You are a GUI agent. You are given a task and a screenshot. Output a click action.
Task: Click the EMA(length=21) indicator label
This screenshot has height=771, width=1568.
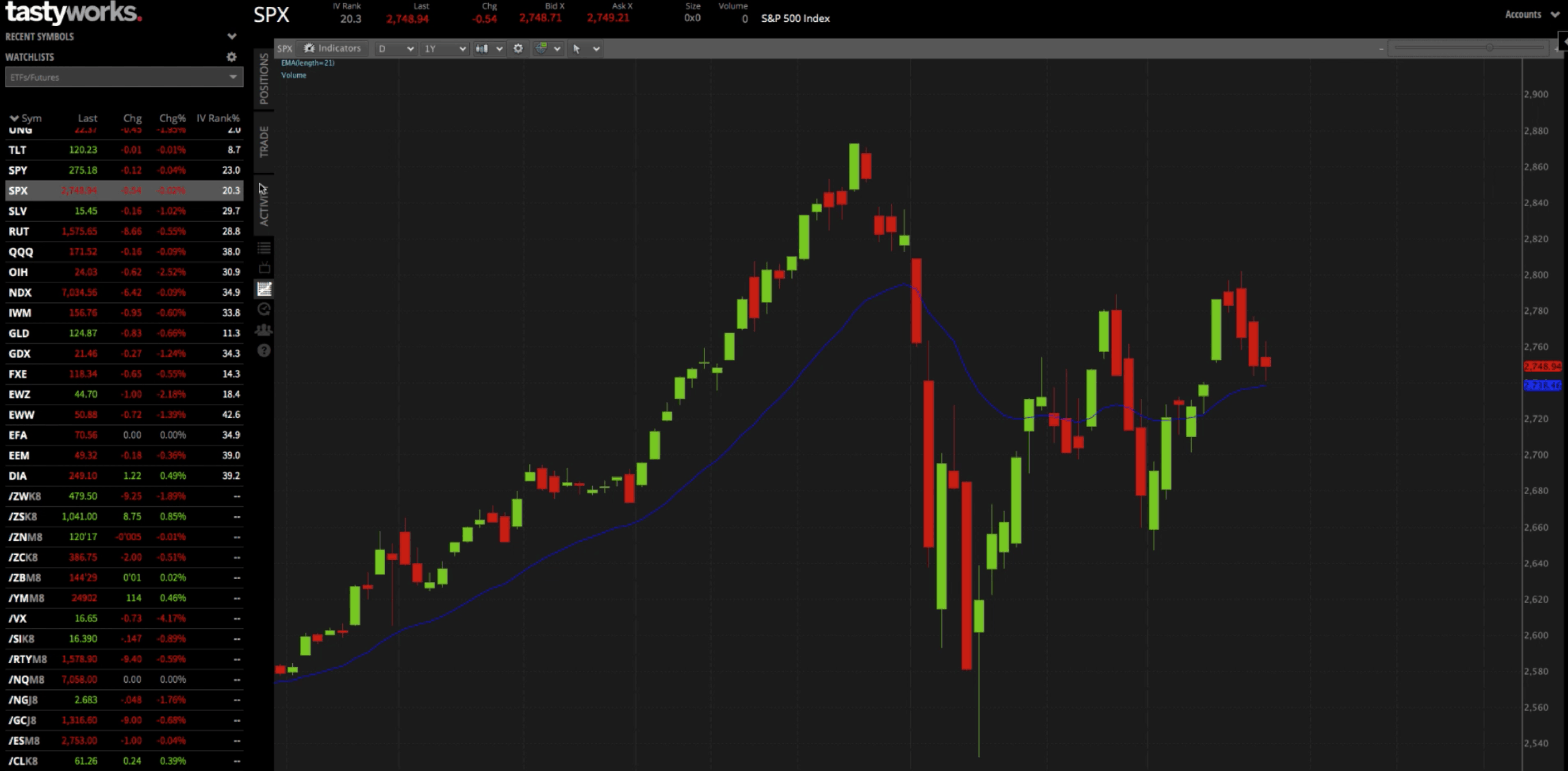tap(307, 63)
